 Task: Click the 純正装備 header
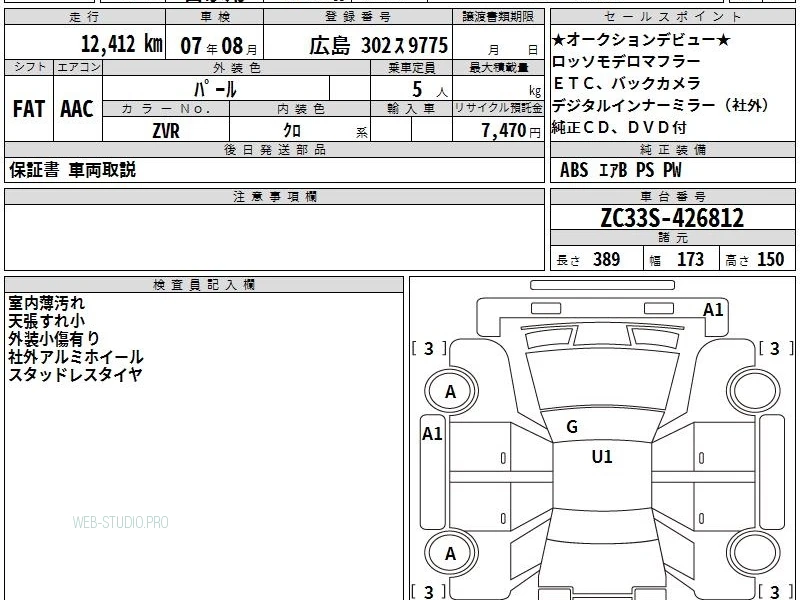click(672, 149)
